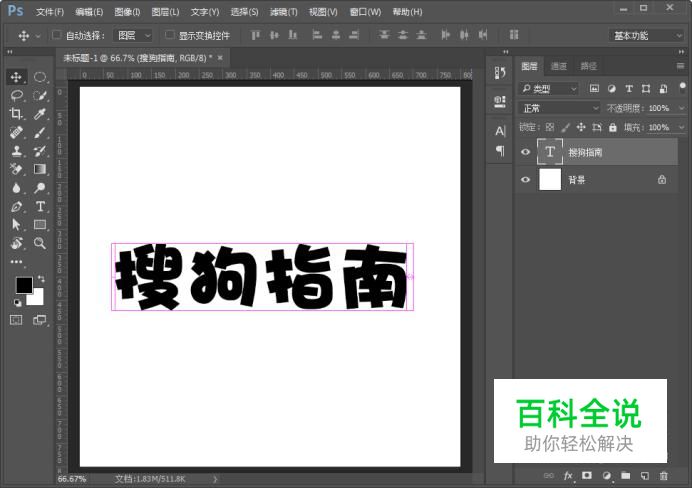
Task: Hide the 搜狗指南 text layer
Action: (x=525, y=152)
